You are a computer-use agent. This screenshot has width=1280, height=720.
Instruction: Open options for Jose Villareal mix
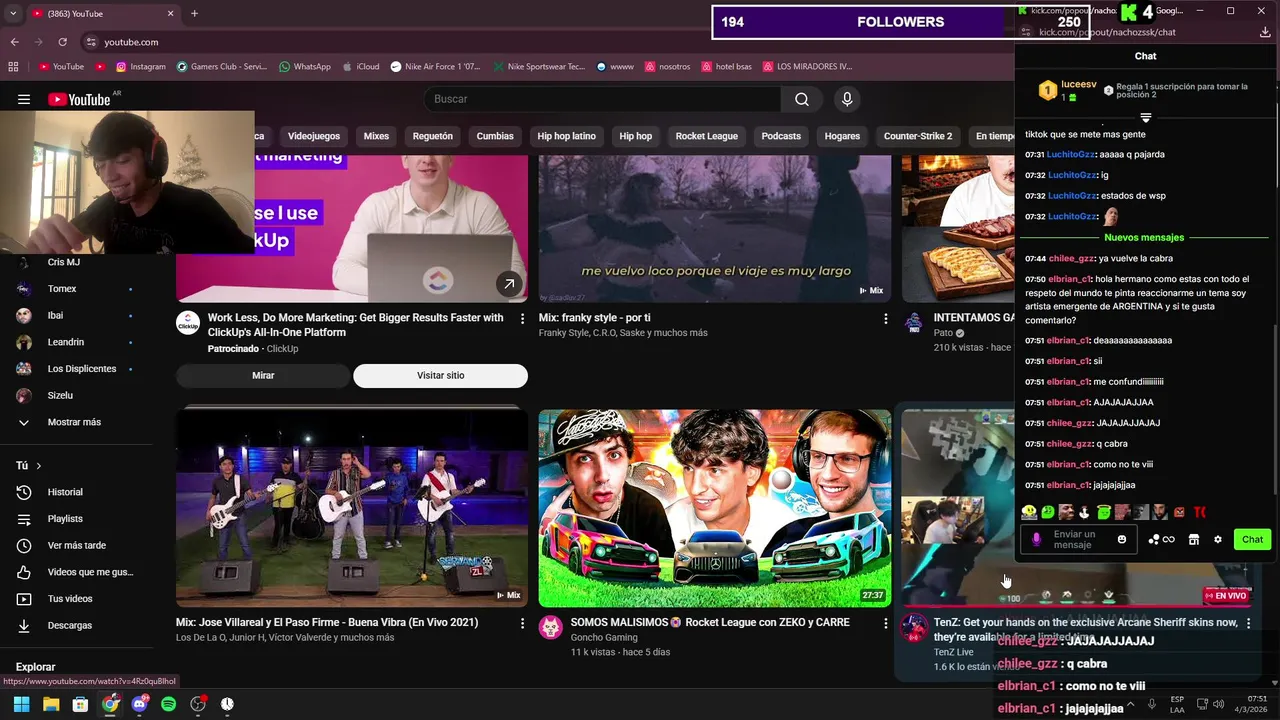pos(522,623)
